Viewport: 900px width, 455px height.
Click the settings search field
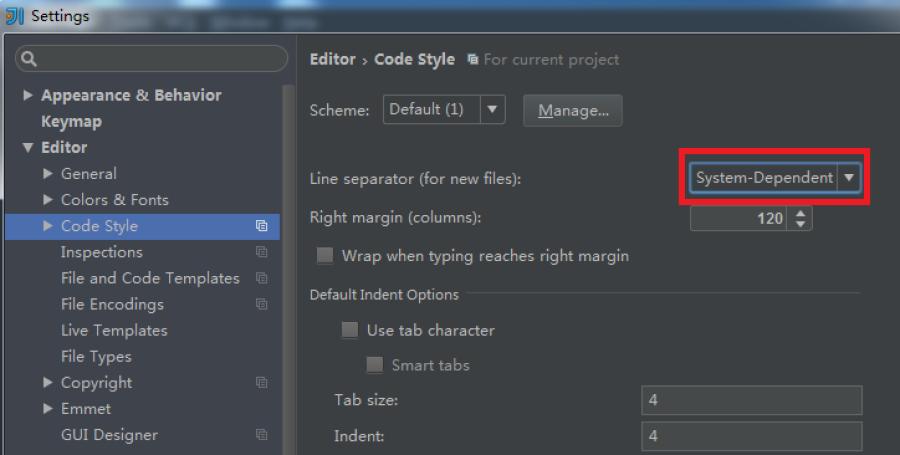151,59
